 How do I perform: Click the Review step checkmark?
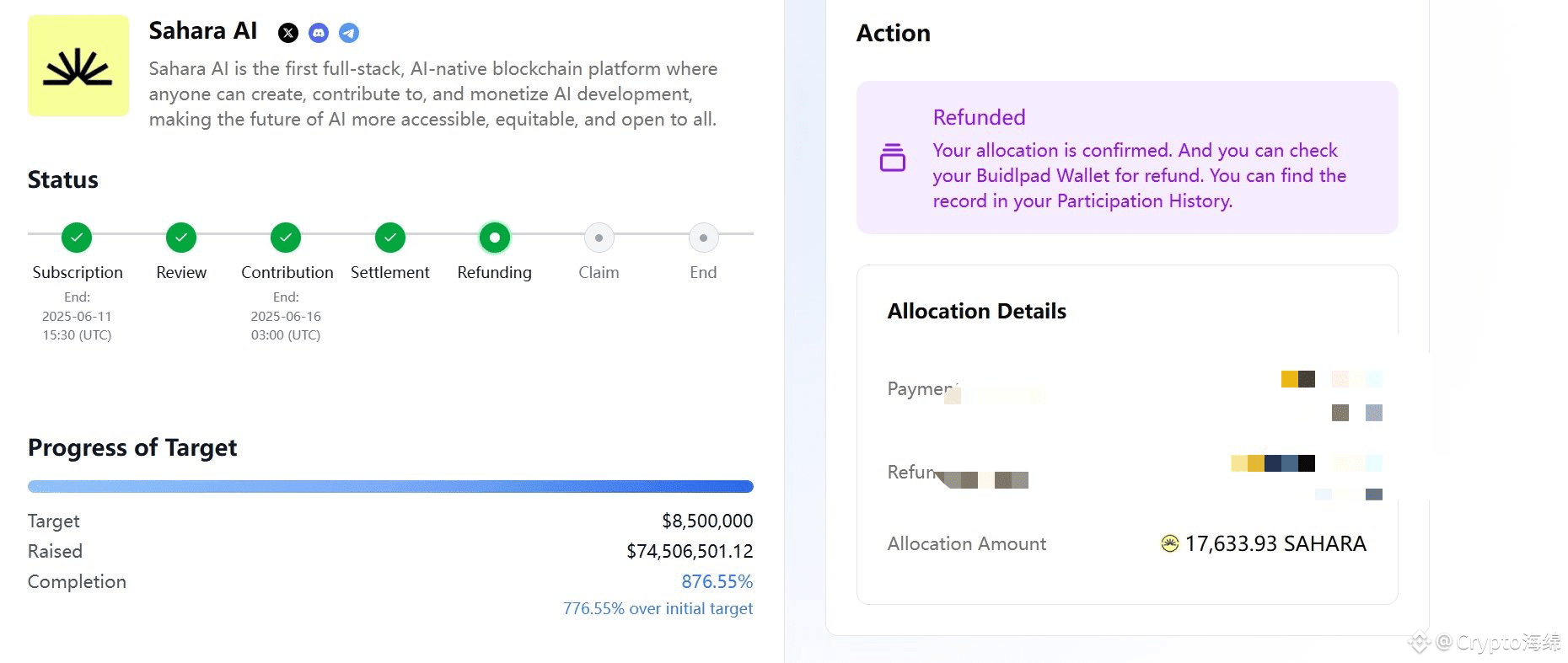point(181,238)
